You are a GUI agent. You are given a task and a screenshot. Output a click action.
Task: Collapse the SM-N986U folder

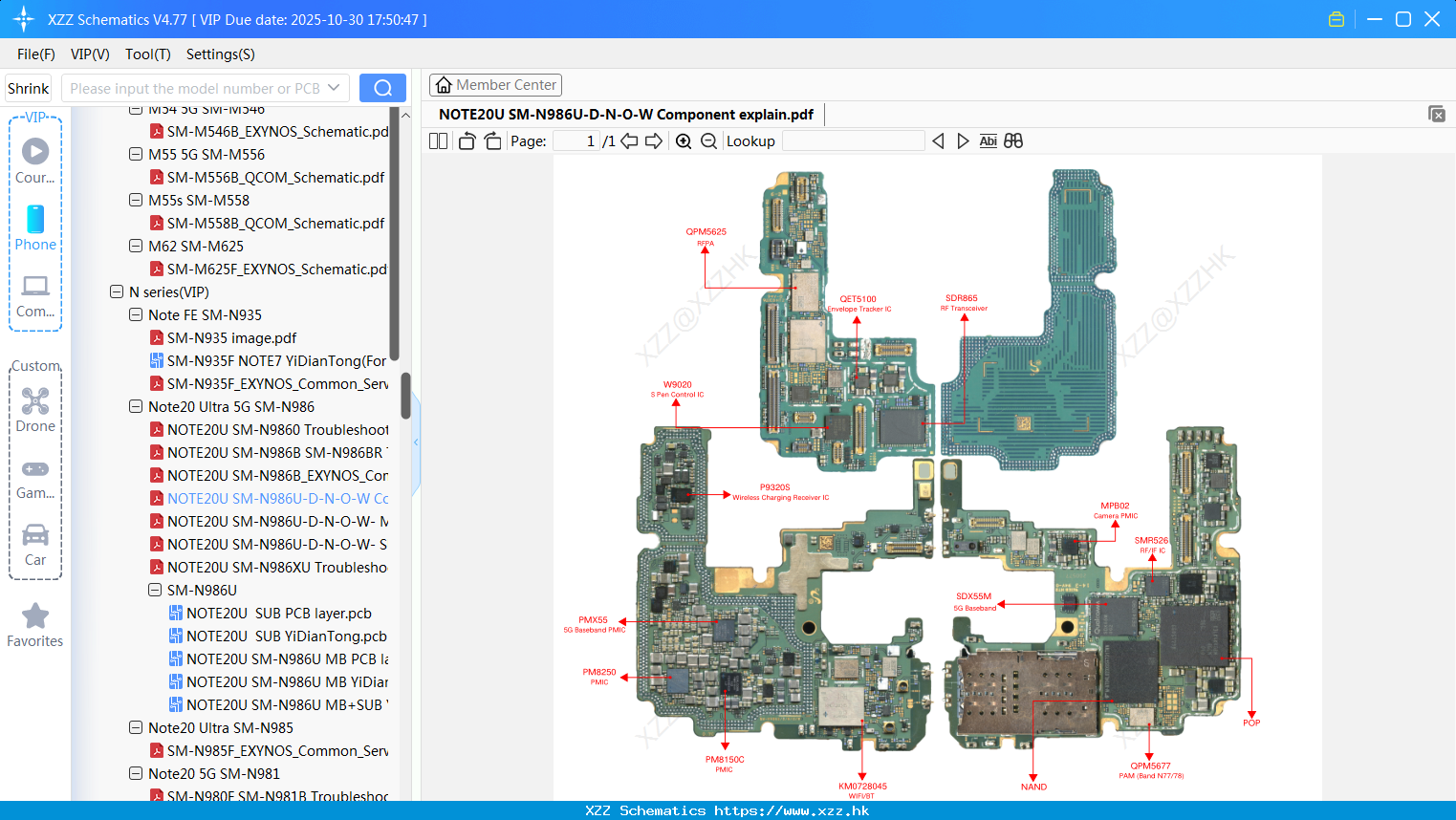[155, 590]
